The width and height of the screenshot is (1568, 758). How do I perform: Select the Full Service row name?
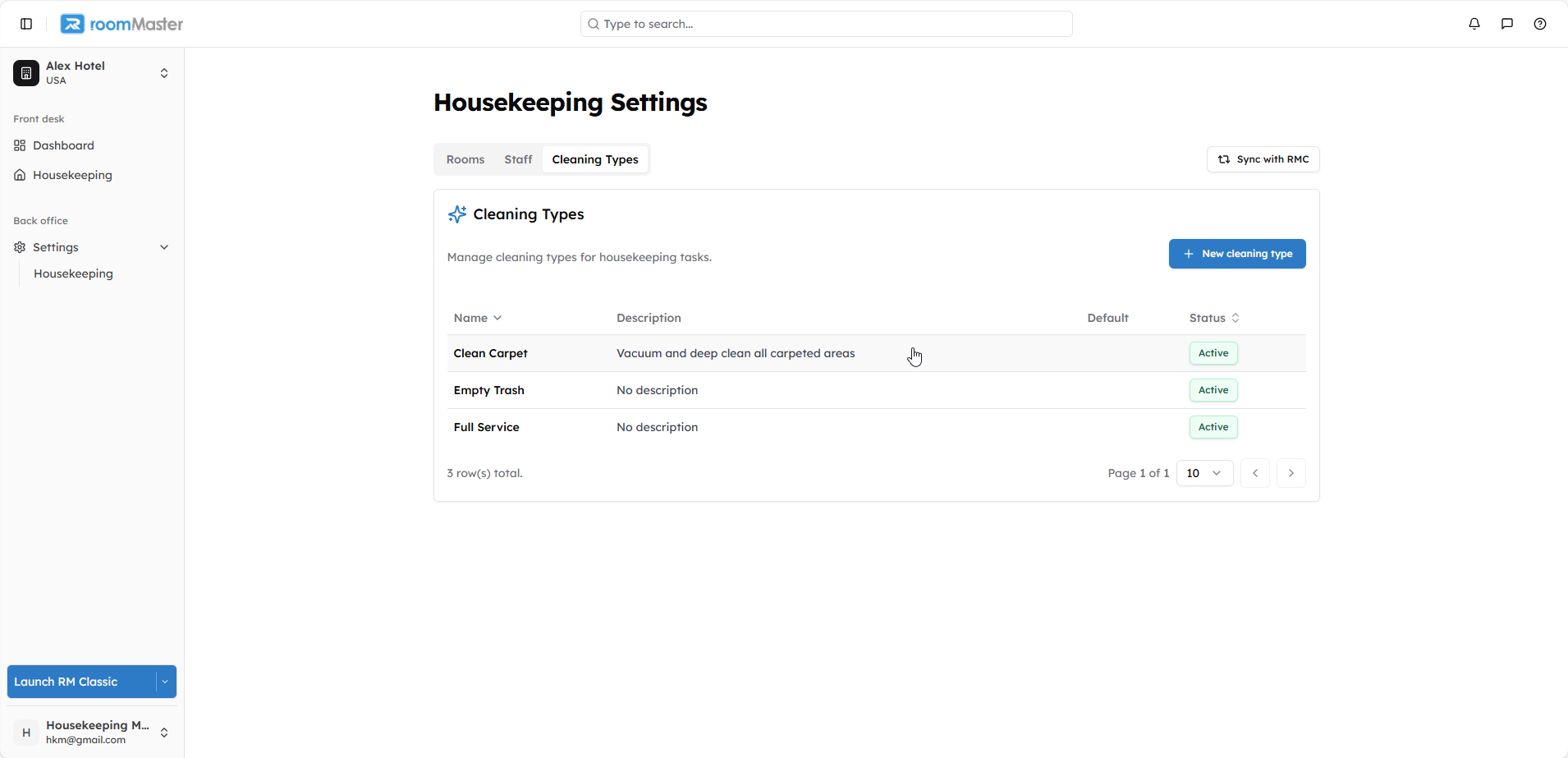(x=487, y=427)
